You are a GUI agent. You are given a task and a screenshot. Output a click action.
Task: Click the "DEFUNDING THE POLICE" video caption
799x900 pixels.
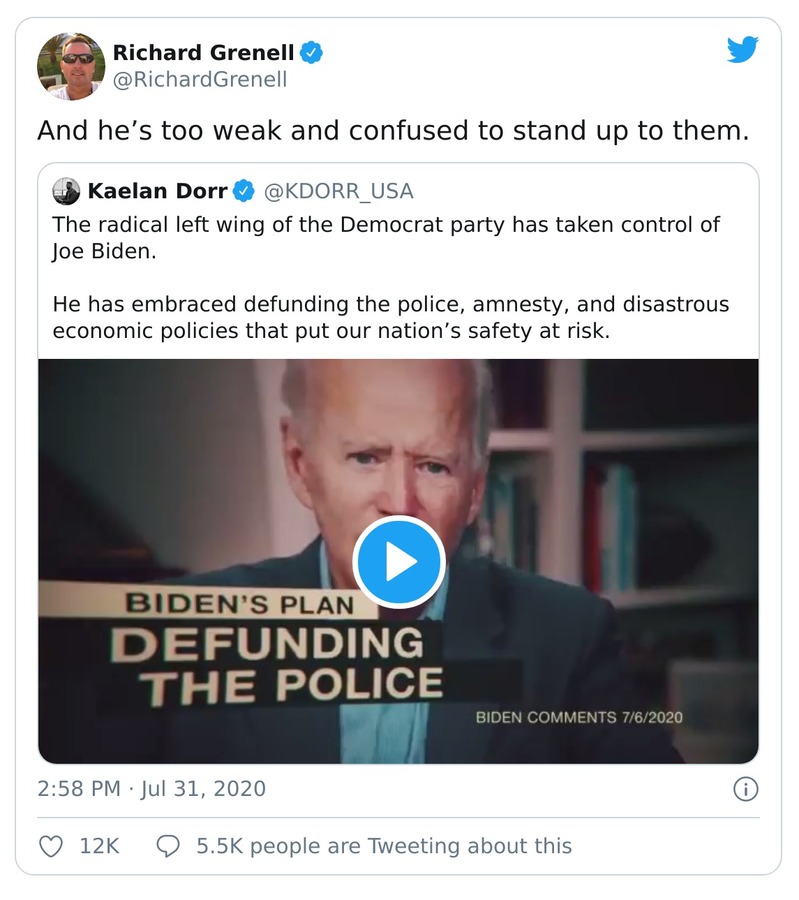pyautogui.click(x=290, y=662)
